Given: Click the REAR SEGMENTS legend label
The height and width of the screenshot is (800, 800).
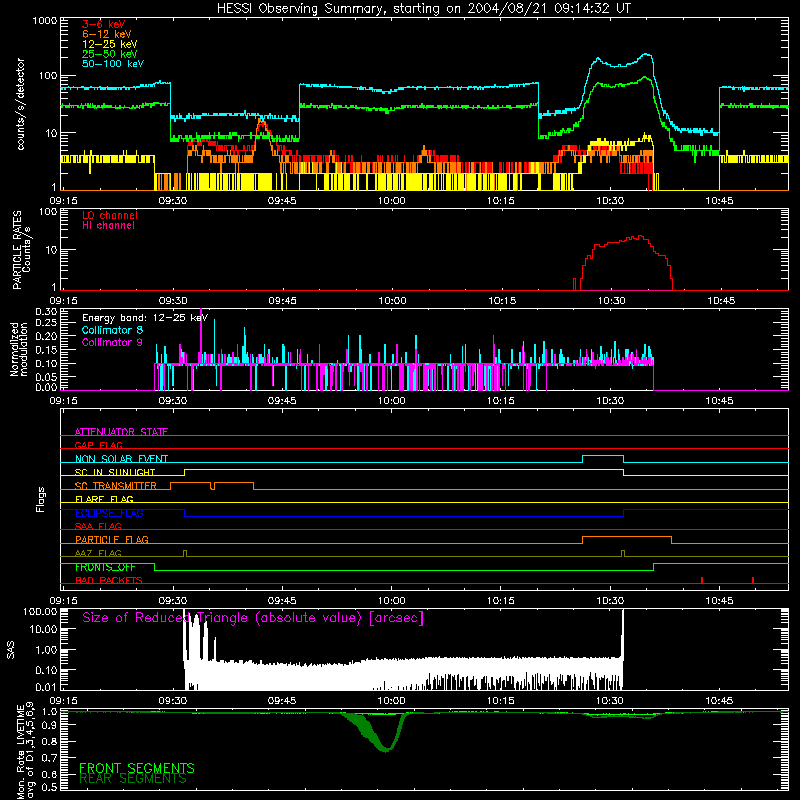Looking at the screenshot, I should (133, 779).
